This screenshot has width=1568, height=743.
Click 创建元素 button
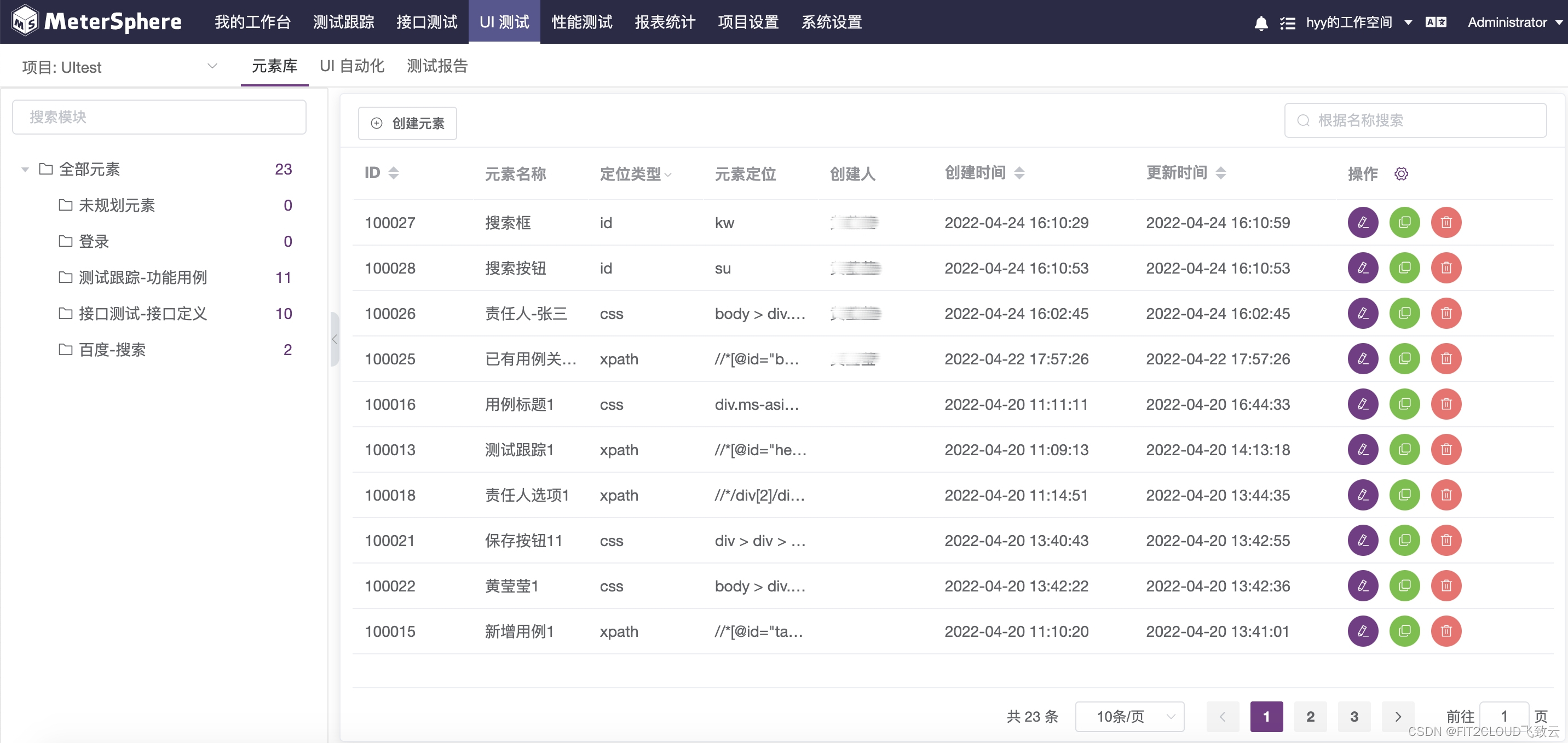coord(407,124)
